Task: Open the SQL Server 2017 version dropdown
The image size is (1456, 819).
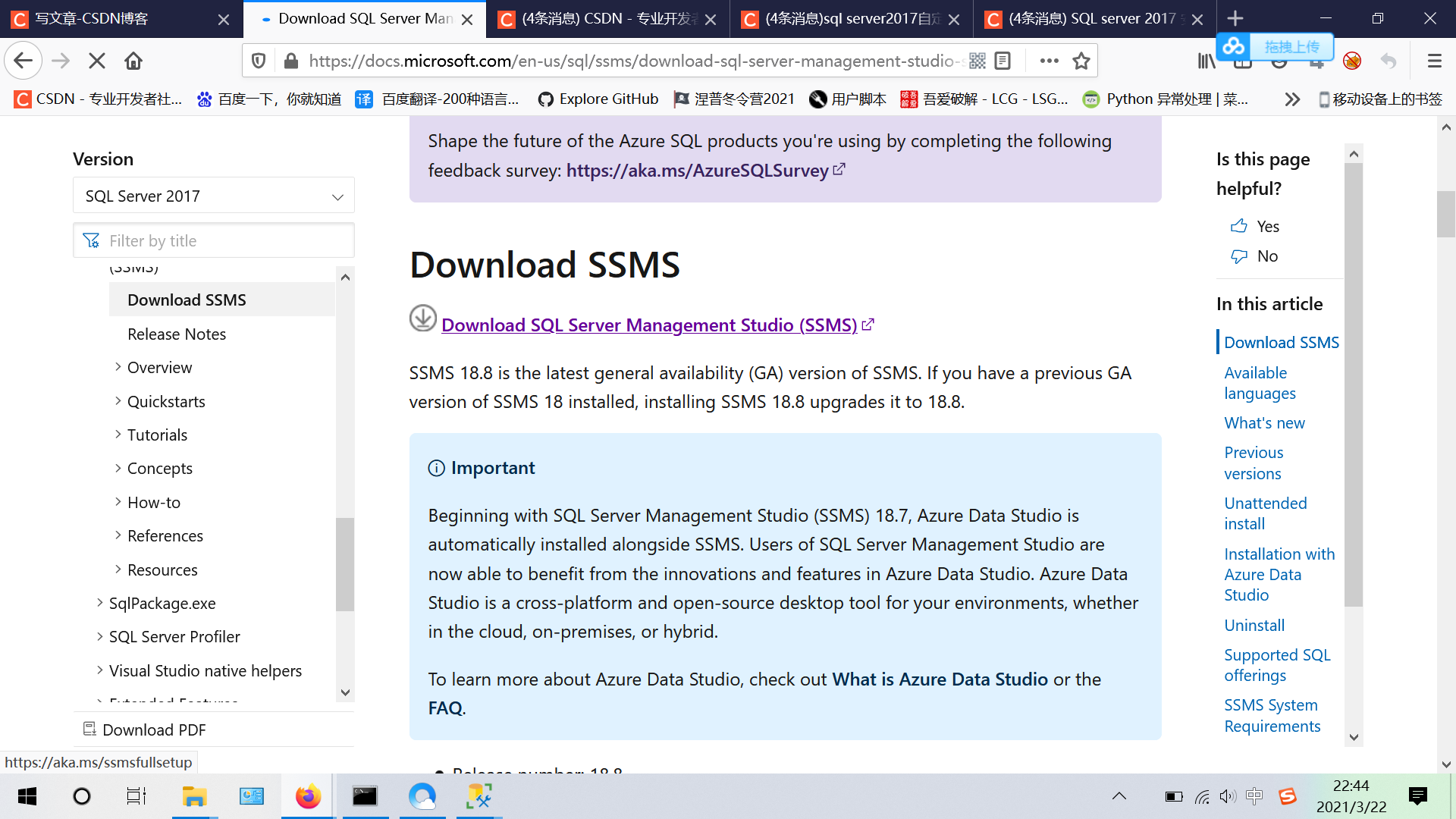Action: click(x=214, y=196)
